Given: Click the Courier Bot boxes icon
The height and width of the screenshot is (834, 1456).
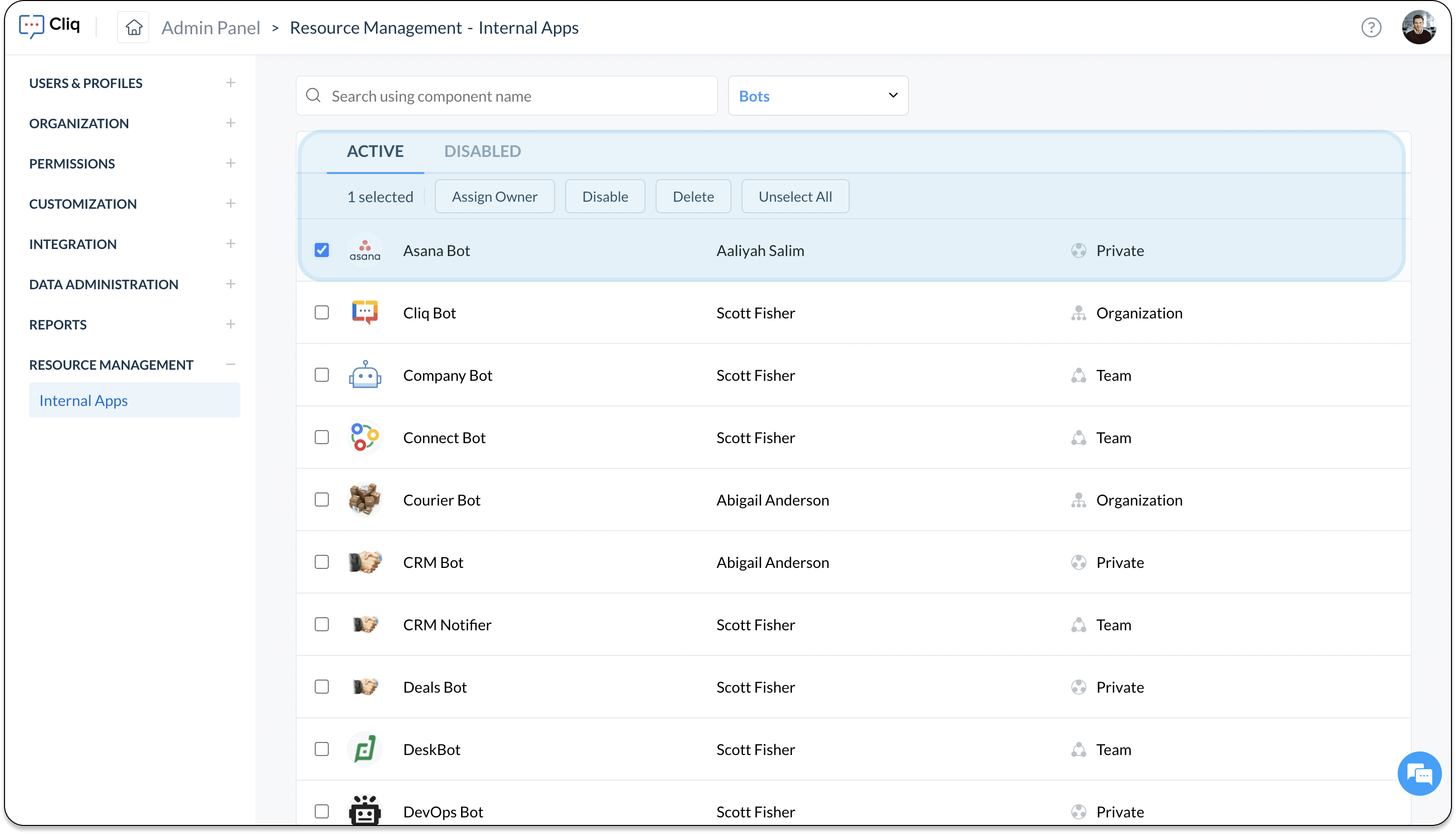Looking at the screenshot, I should (x=365, y=499).
